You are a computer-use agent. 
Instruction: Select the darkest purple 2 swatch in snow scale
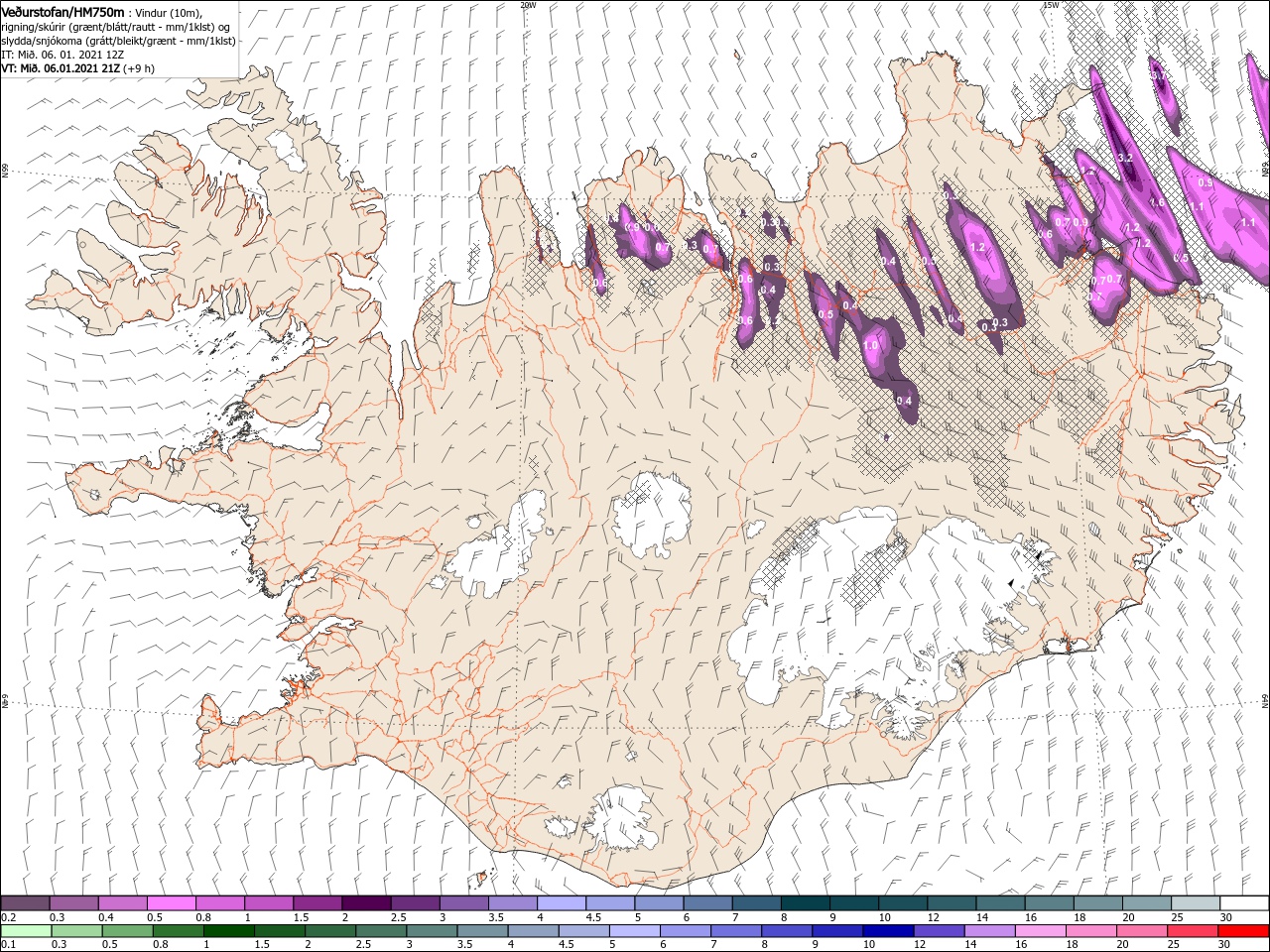(365, 902)
